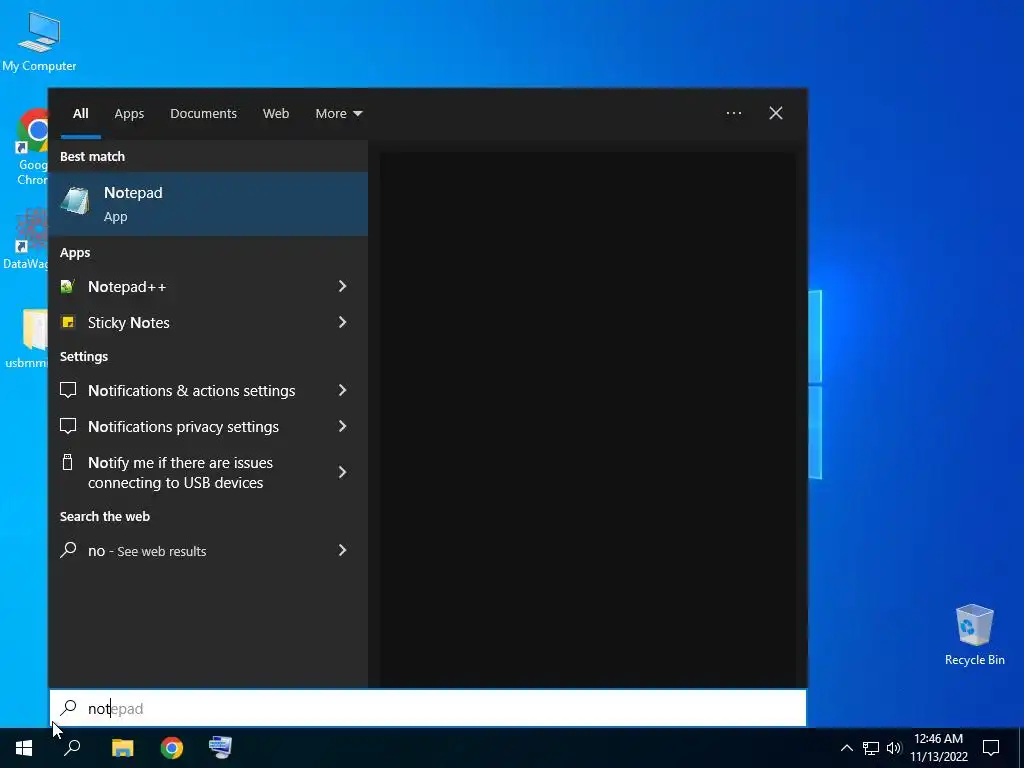Image resolution: width=1024 pixels, height=768 pixels.
Task: Select the Recycle Bin desktop icon
Action: [974, 635]
